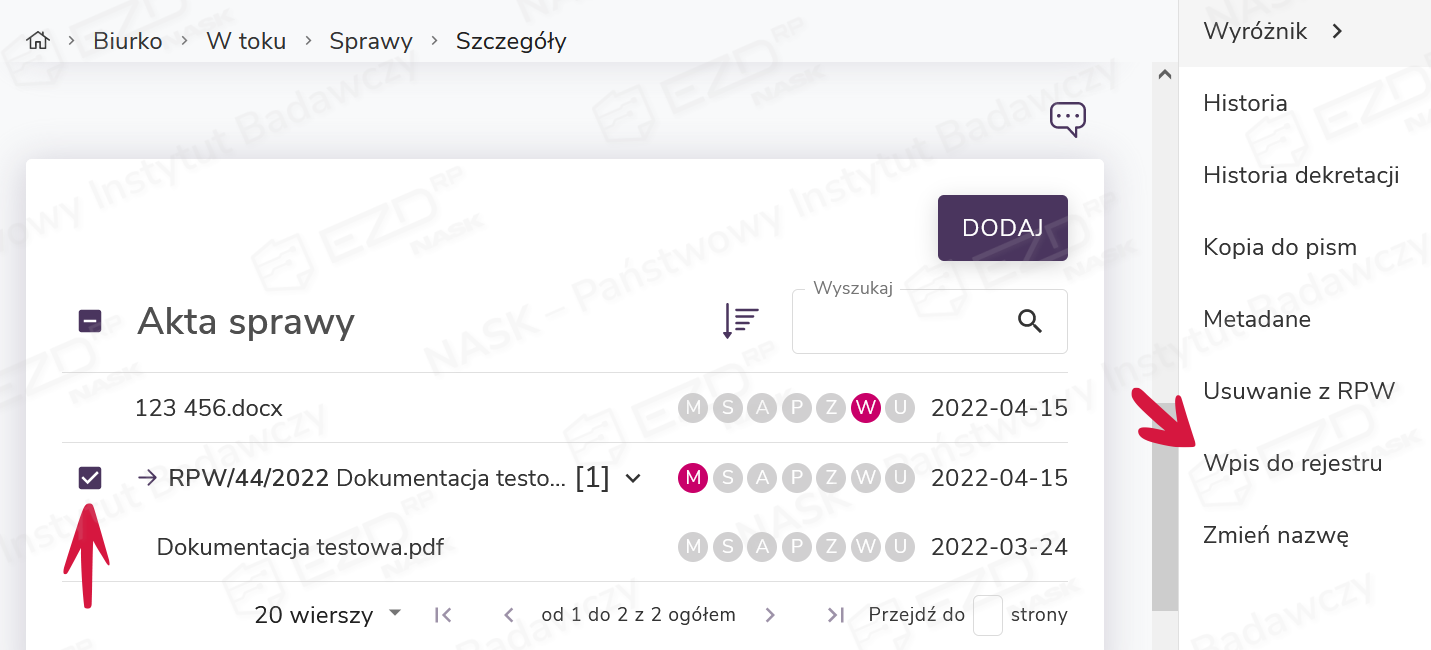Open the comments speech bubble icon
This screenshot has height=650, width=1431.
point(1067,120)
